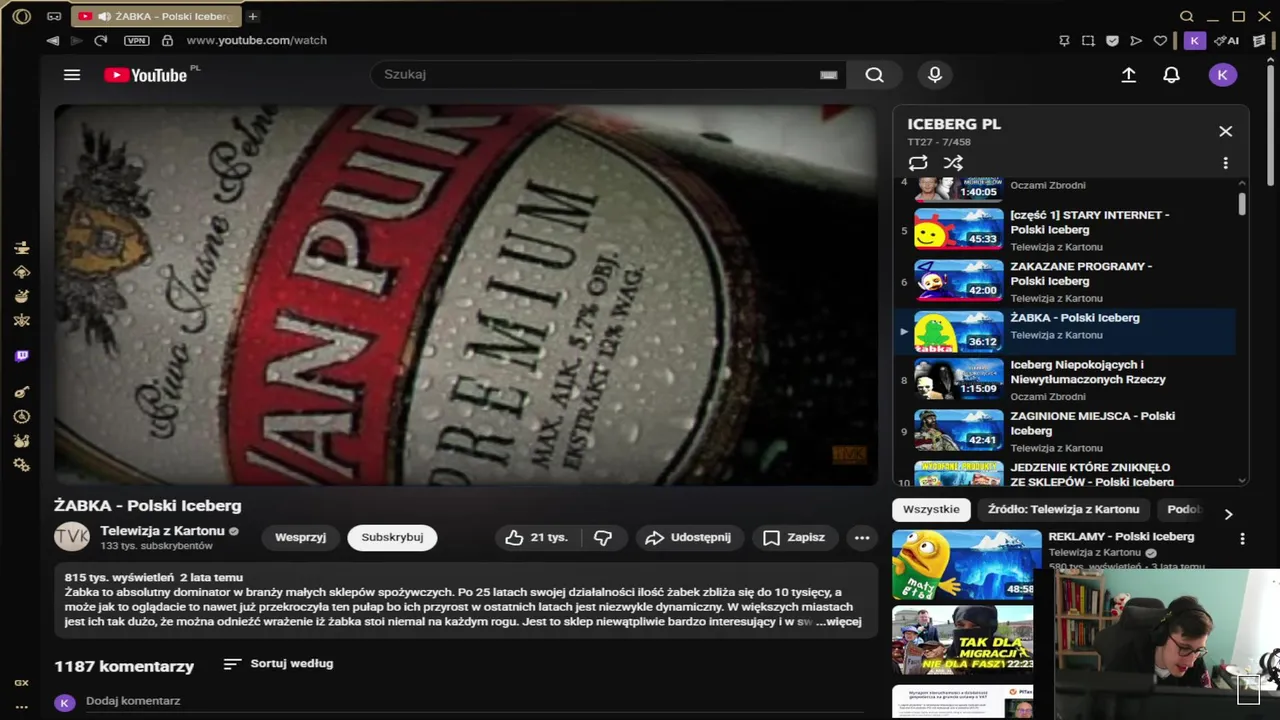Viewport: 1280px width, 720px height.
Task: Like the video with 21 tys. thumbs up
Action: (x=537, y=538)
